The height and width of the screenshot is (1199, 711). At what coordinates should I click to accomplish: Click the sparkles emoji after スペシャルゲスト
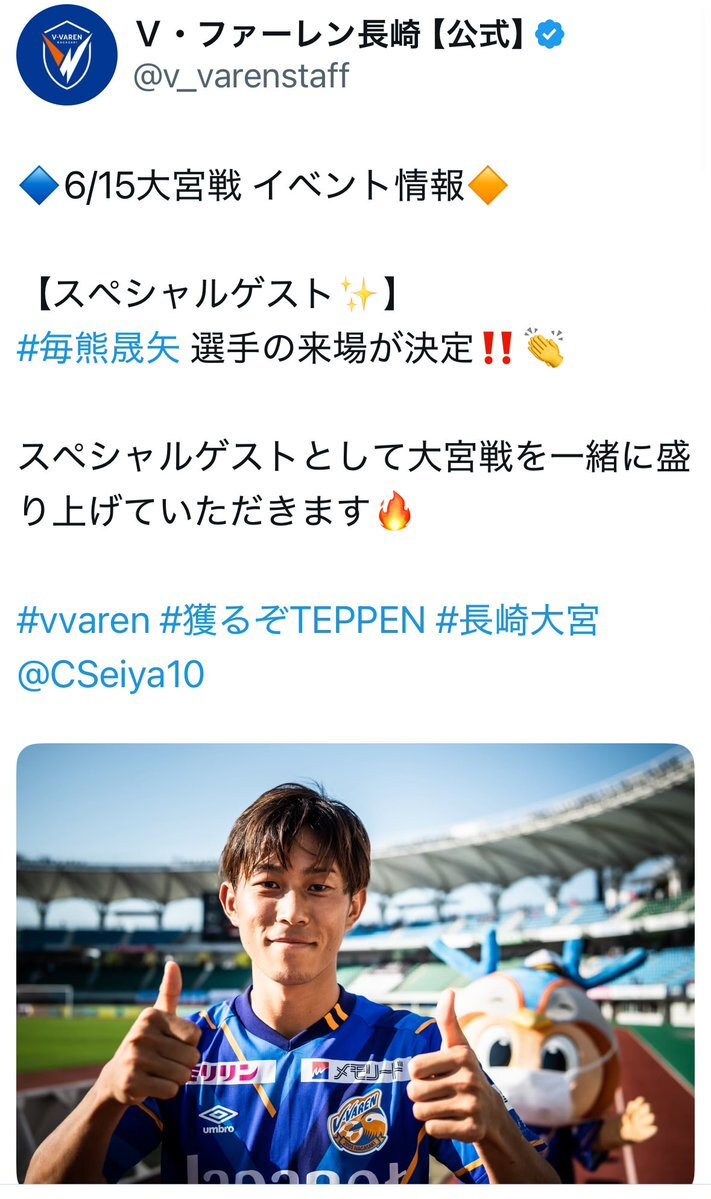click(358, 294)
